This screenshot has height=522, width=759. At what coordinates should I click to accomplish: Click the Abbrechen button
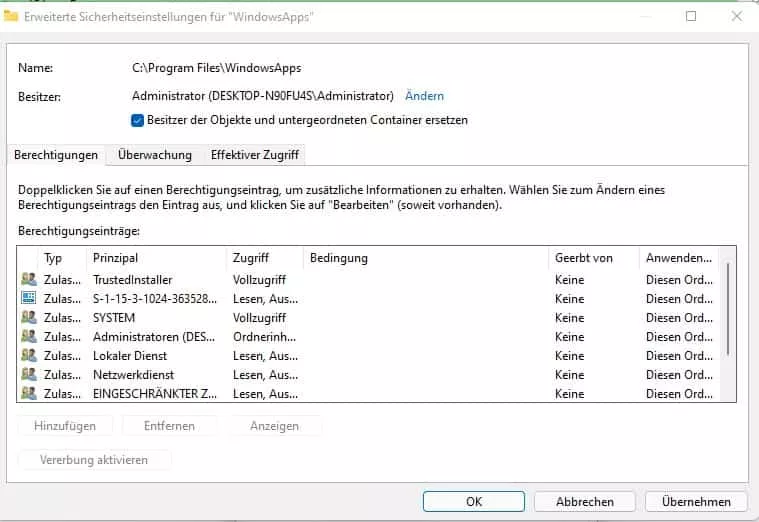(x=585, y=502)
